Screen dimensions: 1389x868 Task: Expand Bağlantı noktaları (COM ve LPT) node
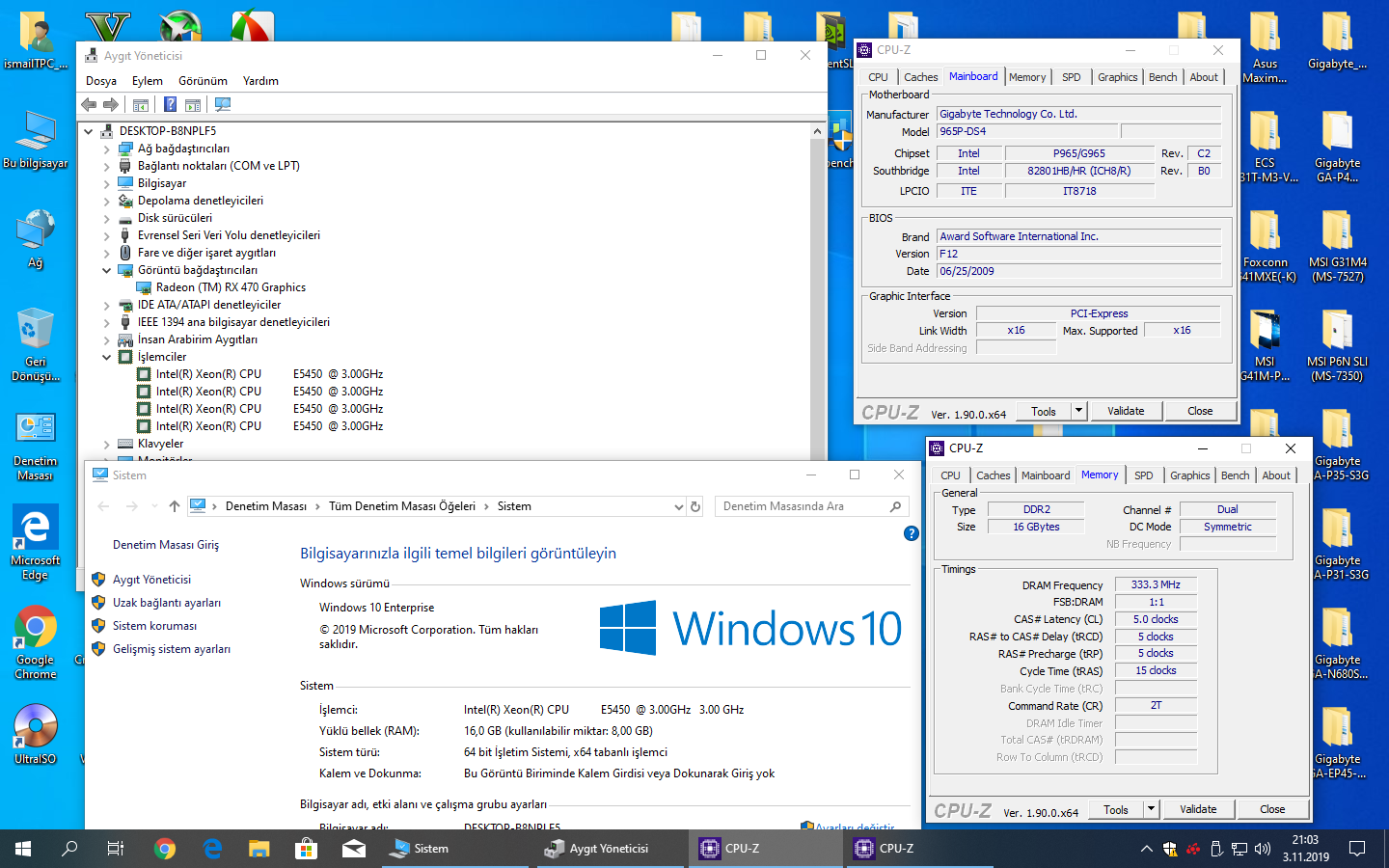[x=107, y=167]
